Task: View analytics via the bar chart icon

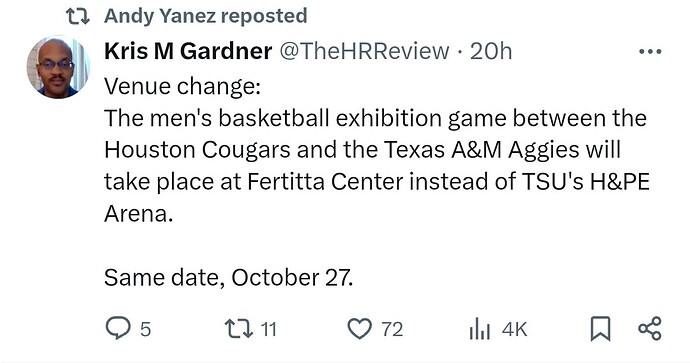Action: [479, 329]
